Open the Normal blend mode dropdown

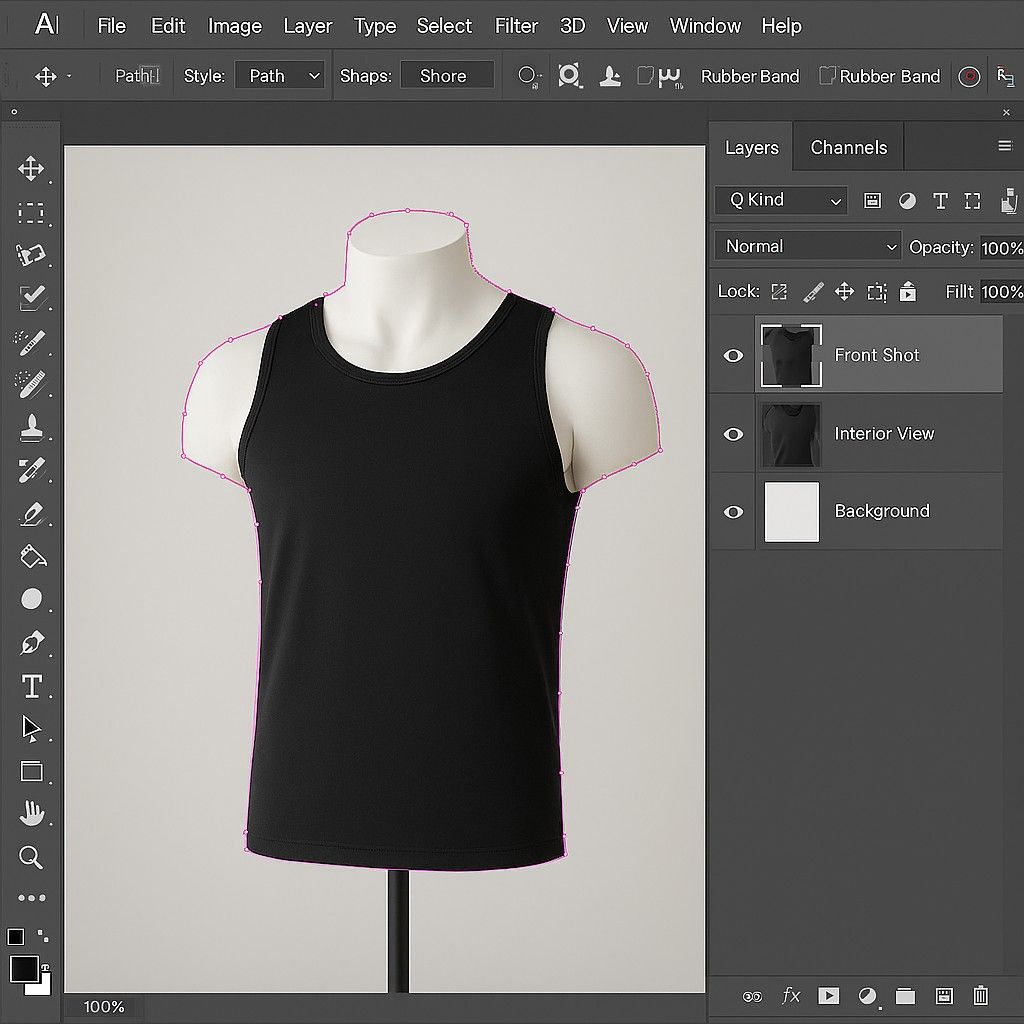tap(808, 246)
